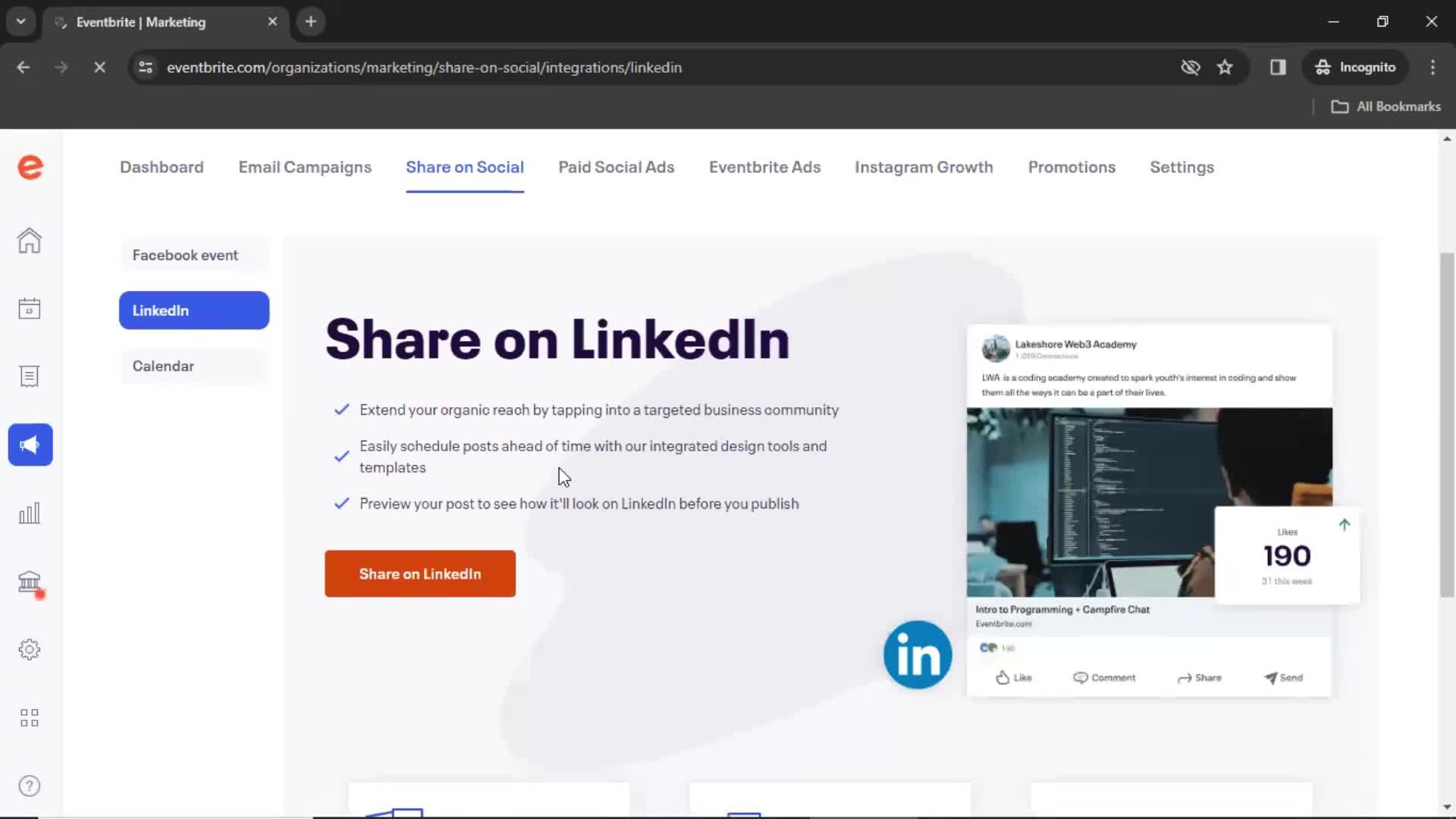Click the Lakeshore Web3 Academy avatar

point(996,349)
